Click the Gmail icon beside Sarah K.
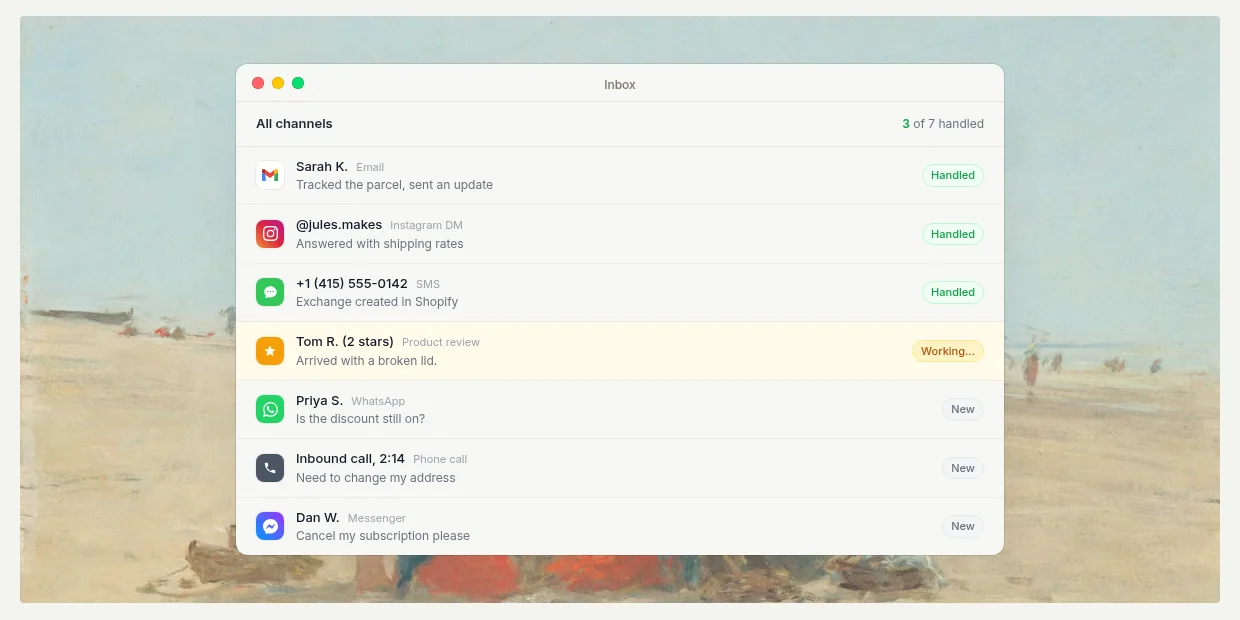This screenshot has height=620, width=1240. [x=270, y=175]
